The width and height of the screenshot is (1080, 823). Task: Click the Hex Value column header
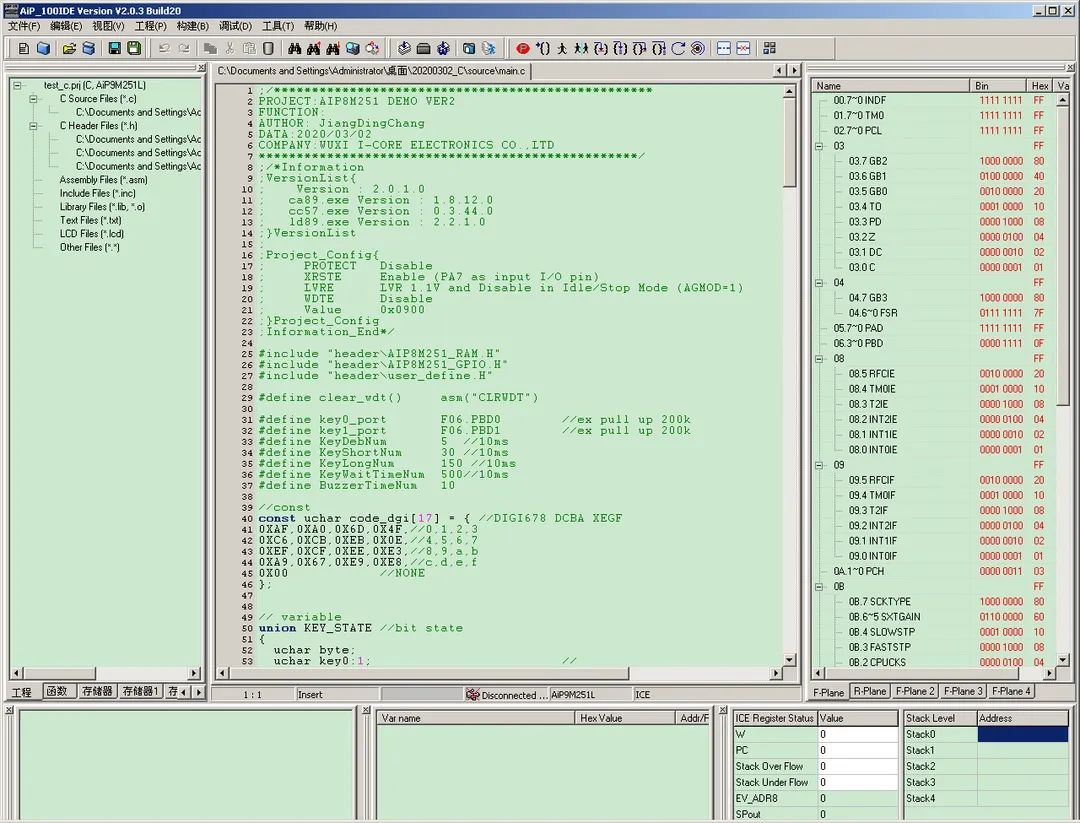click(625, 718)
